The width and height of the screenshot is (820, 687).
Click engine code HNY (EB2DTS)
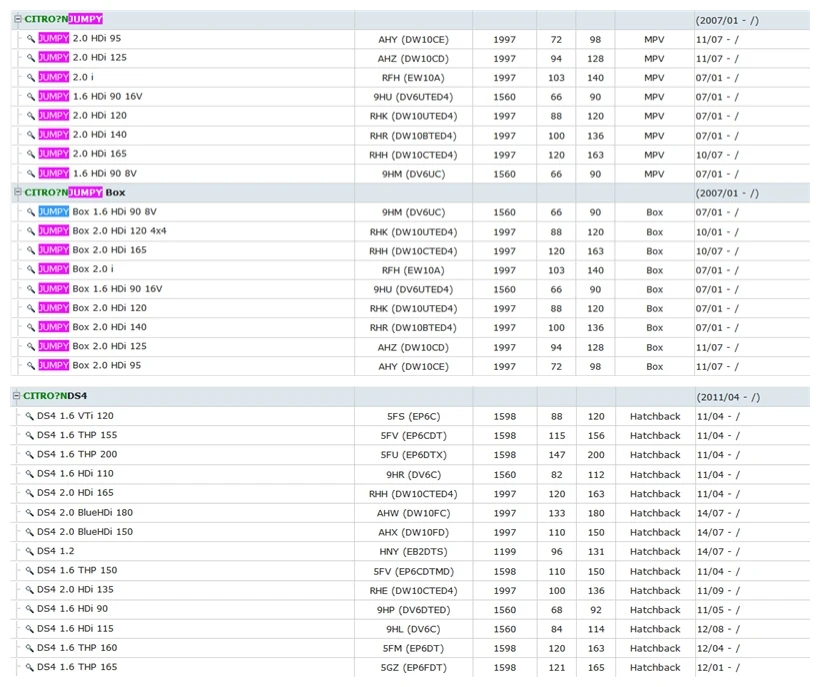pos(413,552)
